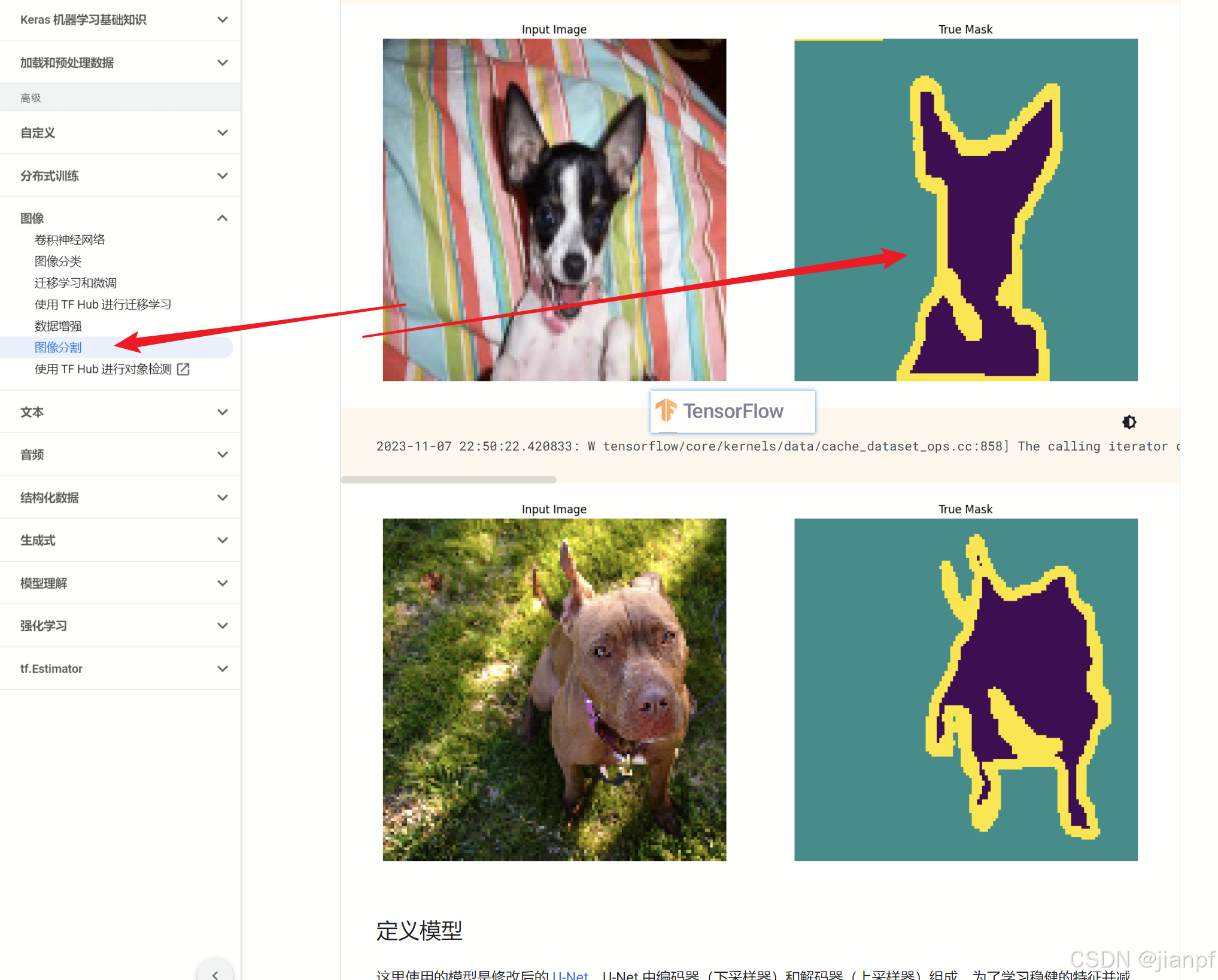This screenshot has width=1218, height=980.
Task: Expand the 分布式训练 section
Action: pyautogui.click(x=222, y=176)
